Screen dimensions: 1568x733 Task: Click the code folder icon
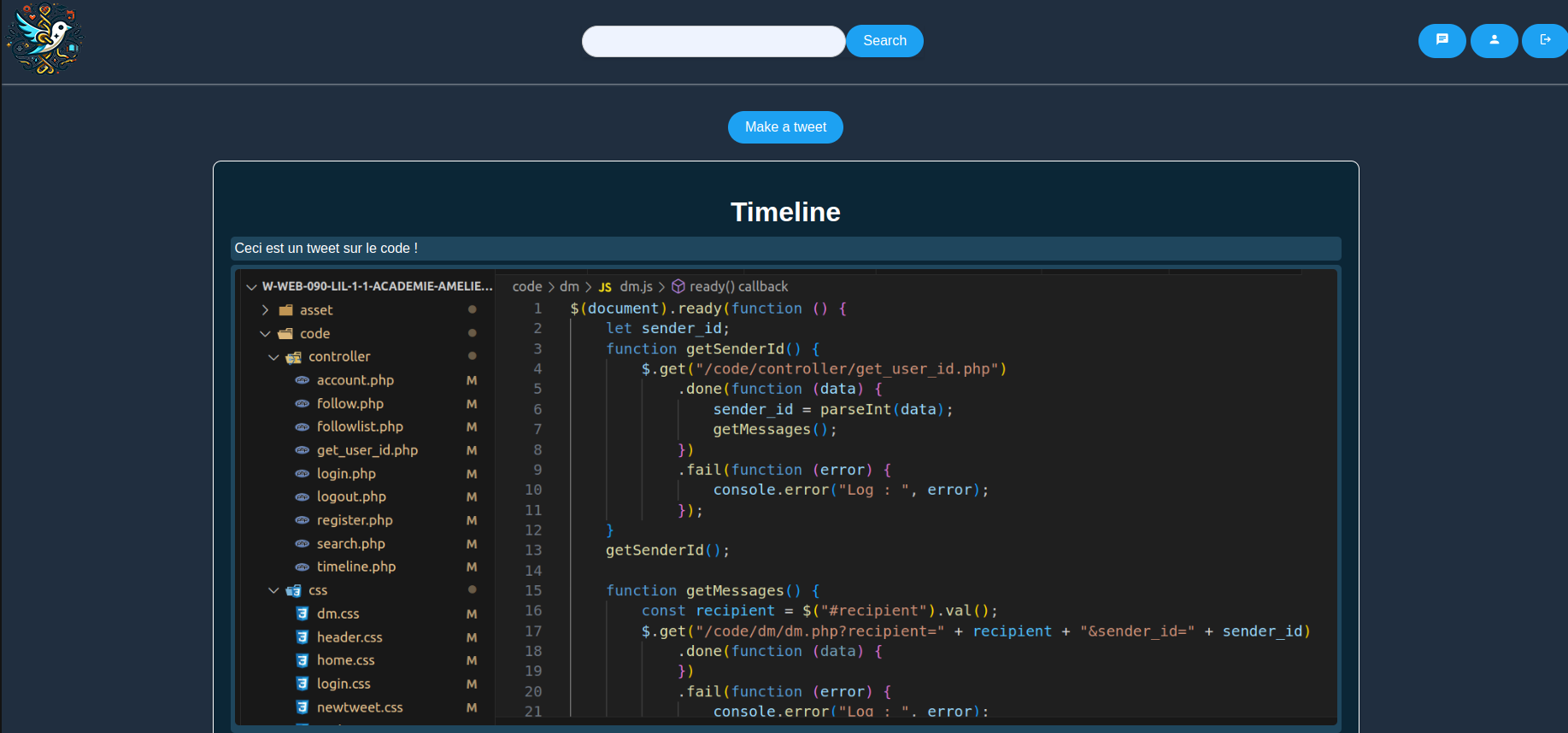[286, 333]
